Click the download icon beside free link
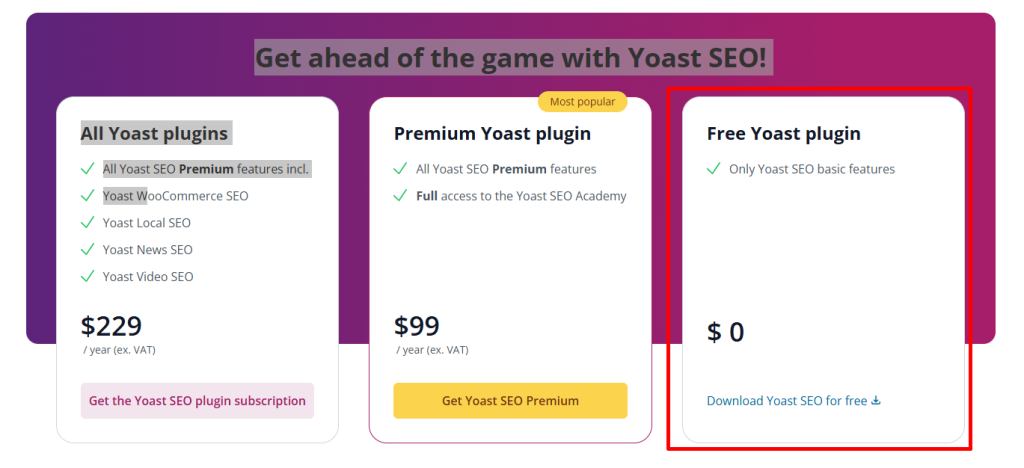The width and height of the screenshot is (1024, 468). (x=876, y=400)
